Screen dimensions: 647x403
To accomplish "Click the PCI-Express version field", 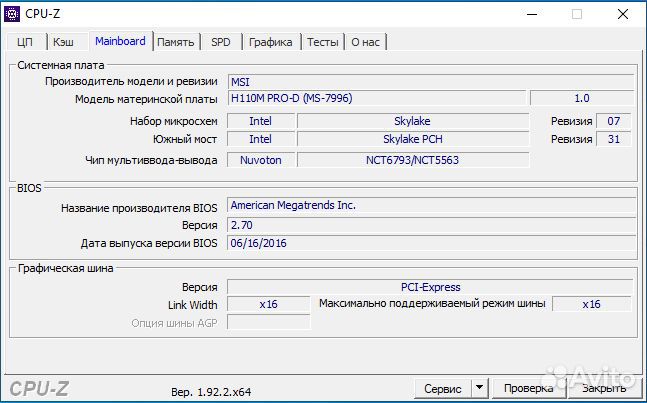I will tap(430, 287).
